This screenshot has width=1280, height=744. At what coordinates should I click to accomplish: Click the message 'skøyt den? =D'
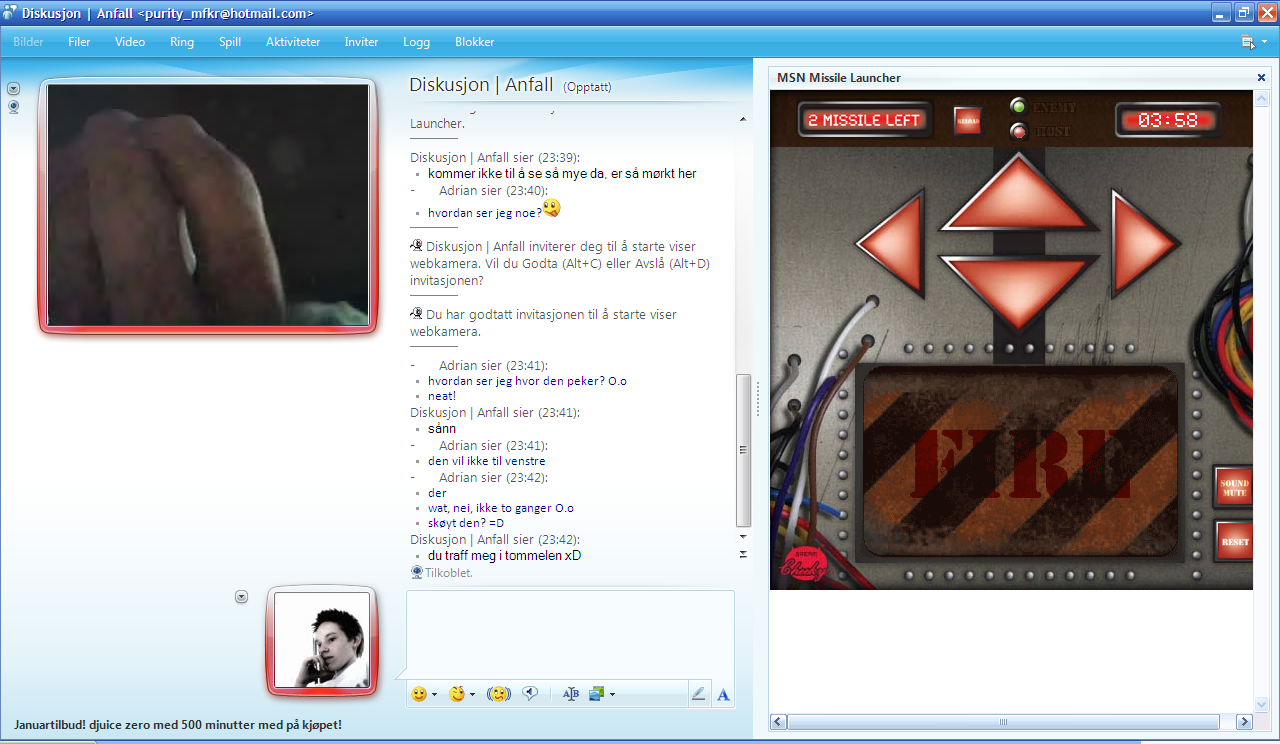pos(466,523)
